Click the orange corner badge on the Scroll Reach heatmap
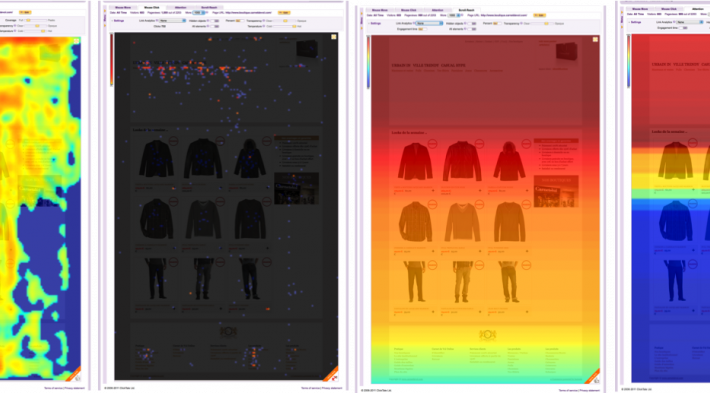 (x=593, y=377)
